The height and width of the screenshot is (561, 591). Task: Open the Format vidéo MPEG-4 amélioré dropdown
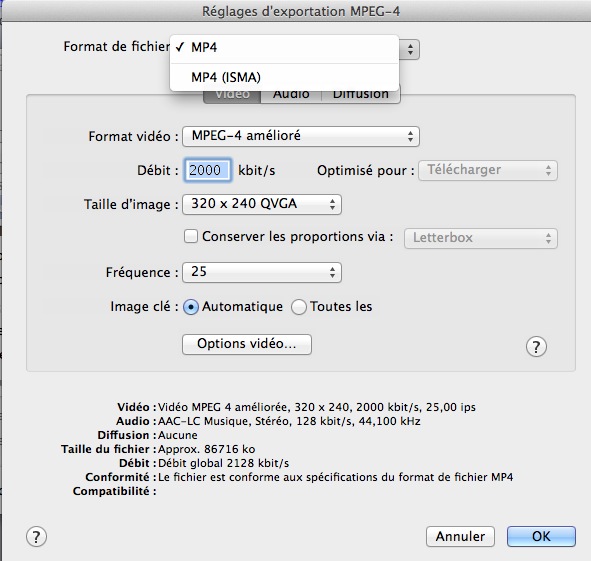pos(301,136)
